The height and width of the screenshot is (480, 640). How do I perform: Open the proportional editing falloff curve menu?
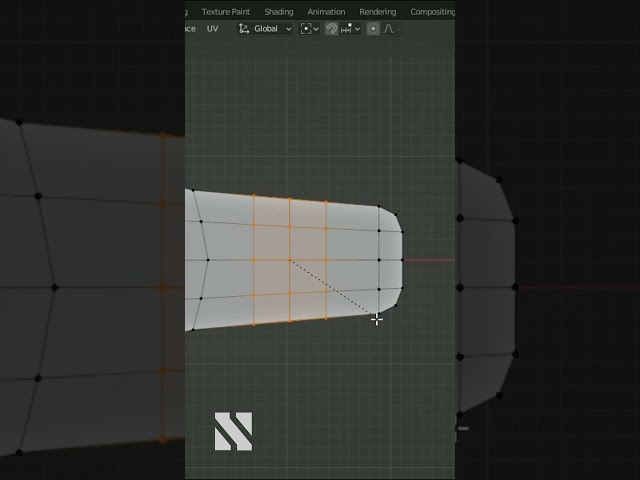coord(391,29)
